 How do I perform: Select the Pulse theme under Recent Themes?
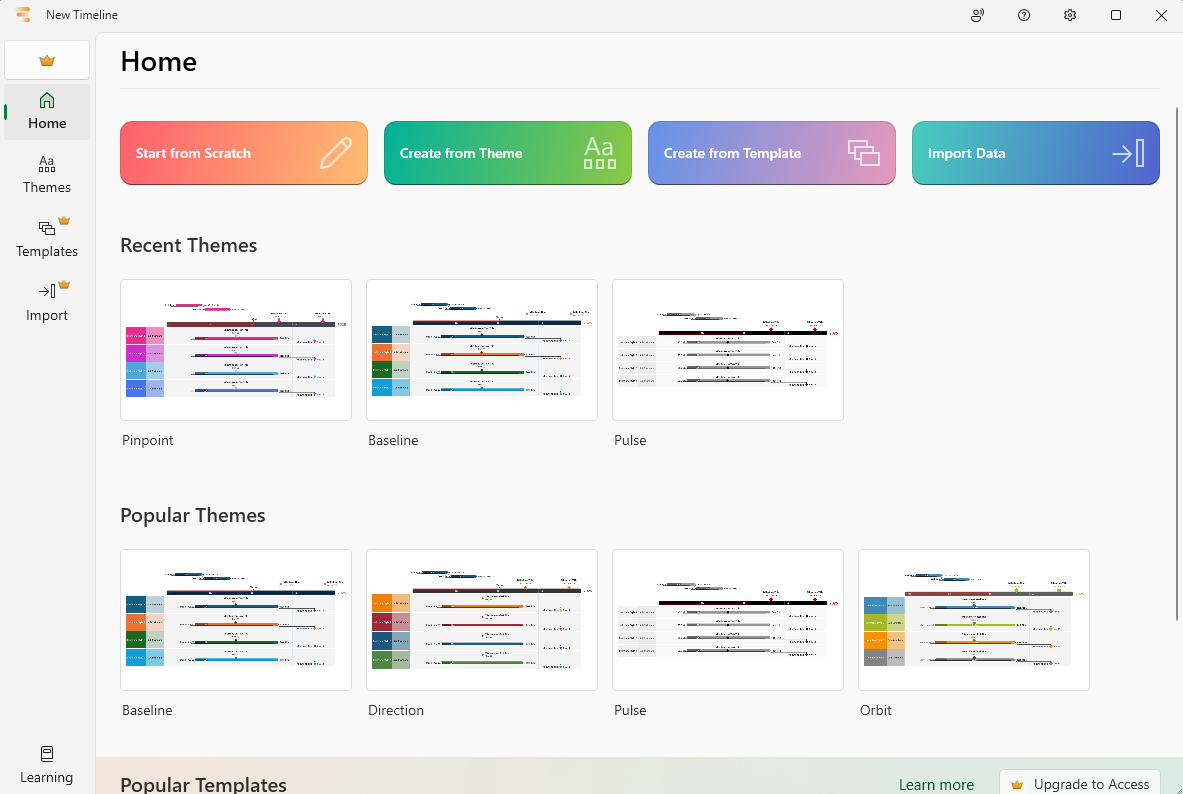[728, 350]
